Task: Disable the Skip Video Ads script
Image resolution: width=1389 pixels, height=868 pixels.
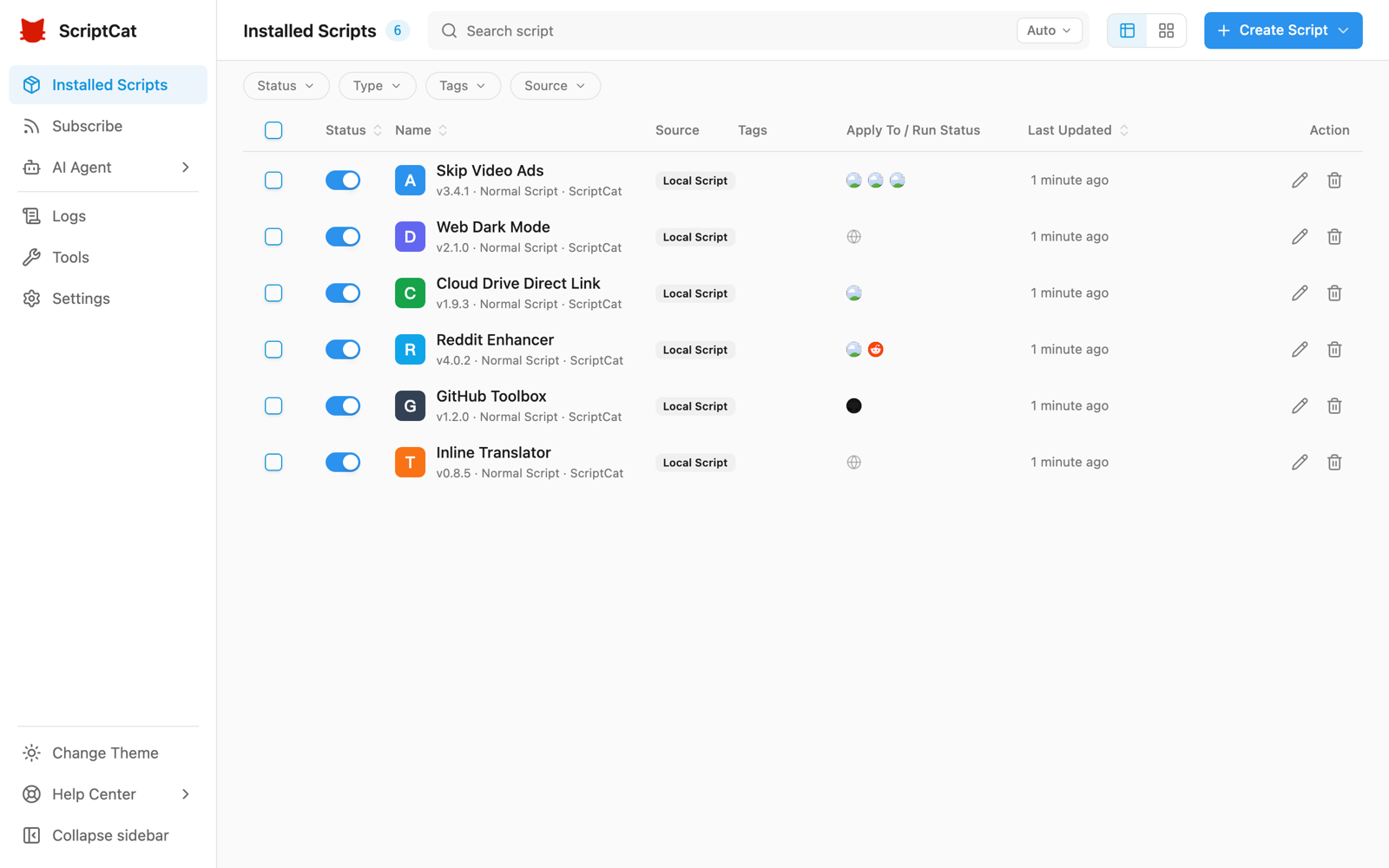Action: click(343, 181)
